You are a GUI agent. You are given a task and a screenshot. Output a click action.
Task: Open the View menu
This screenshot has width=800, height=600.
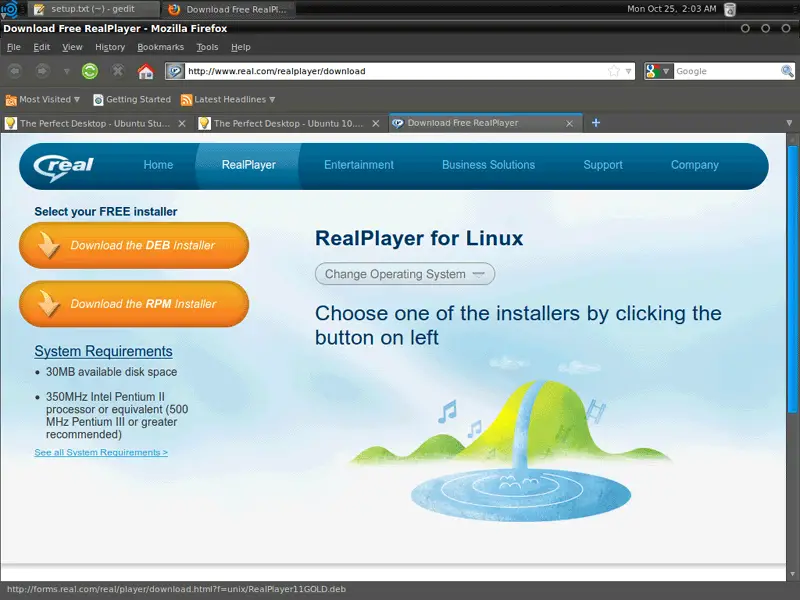pos(72,47)
